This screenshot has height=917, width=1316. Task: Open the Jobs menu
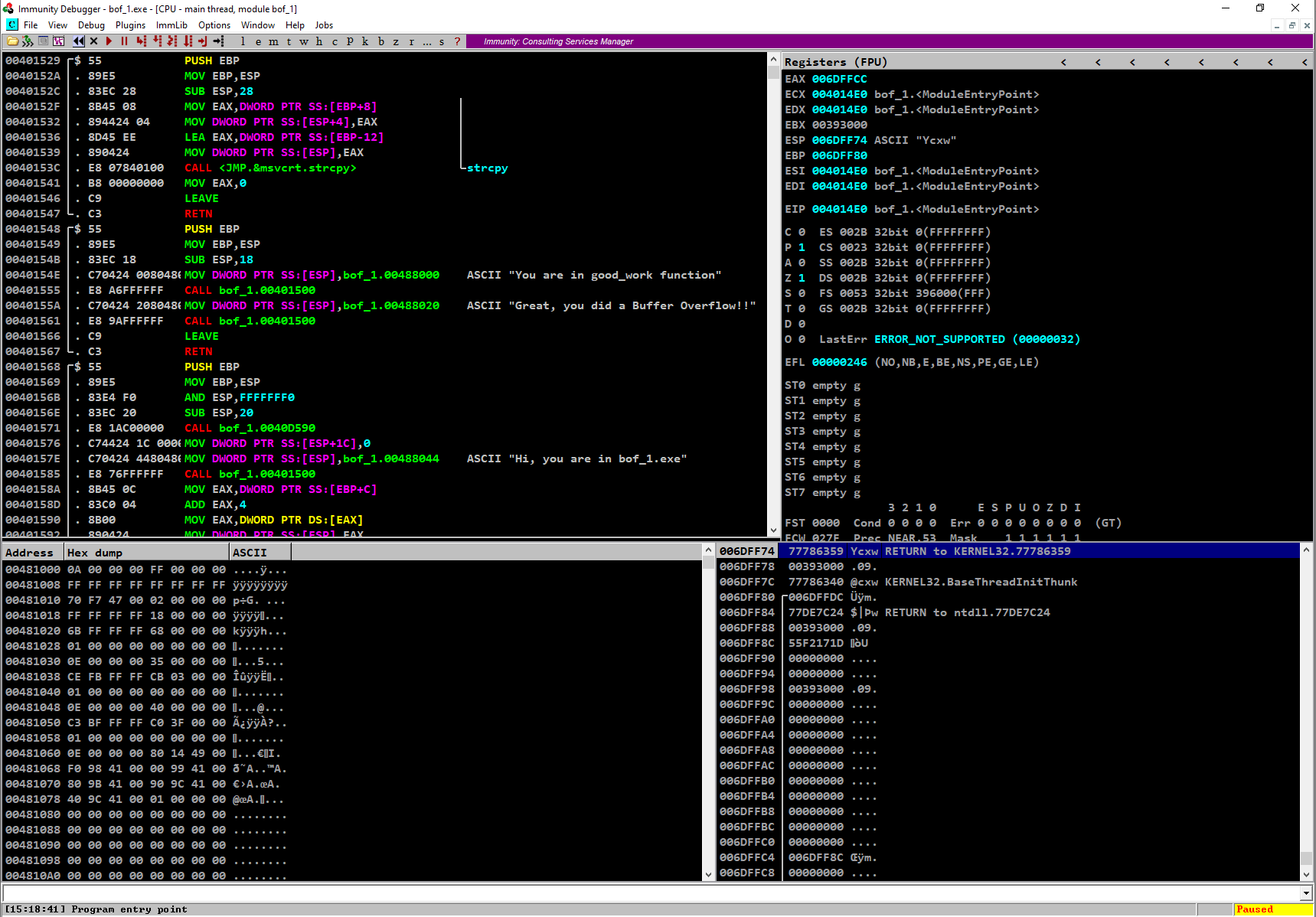tap(324, 24)
